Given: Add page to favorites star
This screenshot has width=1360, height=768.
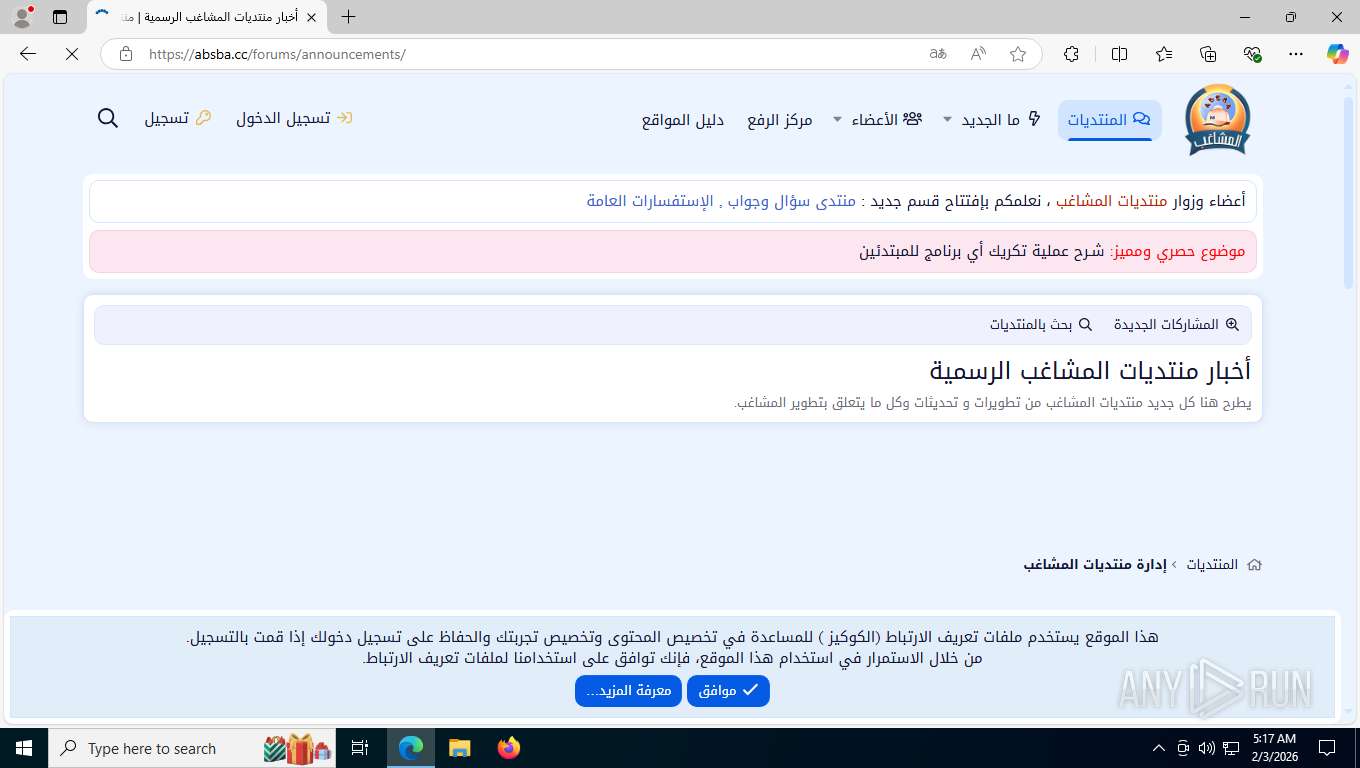Looking at the screenshot, I should coord(1018,54).
